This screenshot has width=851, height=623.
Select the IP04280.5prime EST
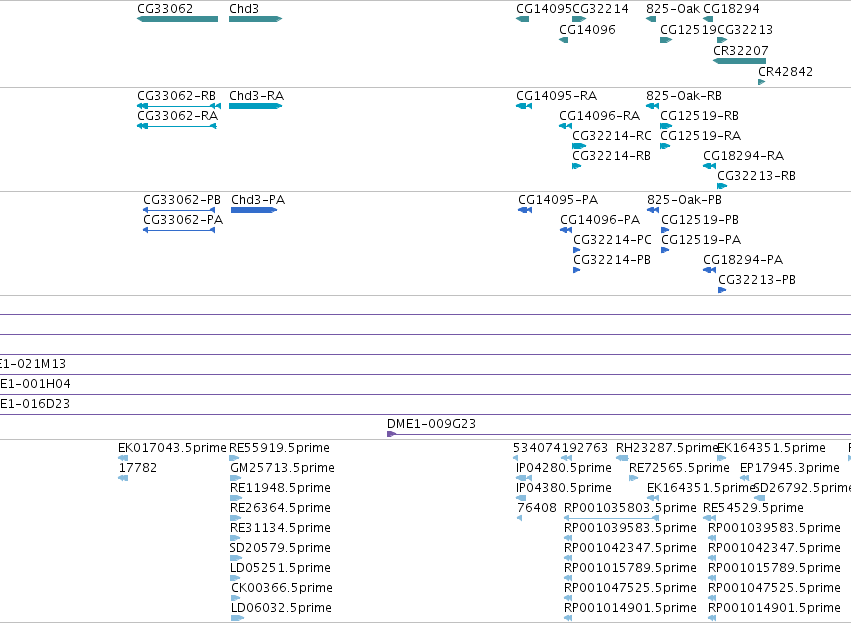click(x=524, y=478)
